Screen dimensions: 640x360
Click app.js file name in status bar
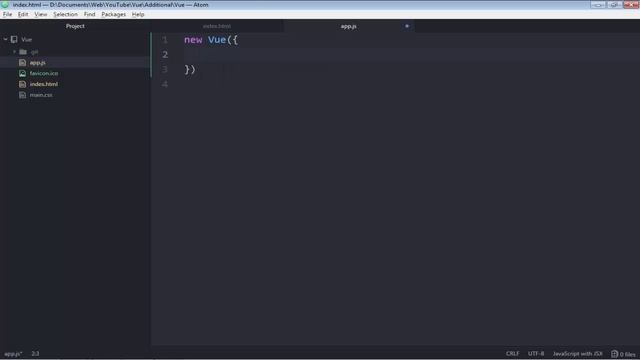pyautogui.click(x=13, y=354)
